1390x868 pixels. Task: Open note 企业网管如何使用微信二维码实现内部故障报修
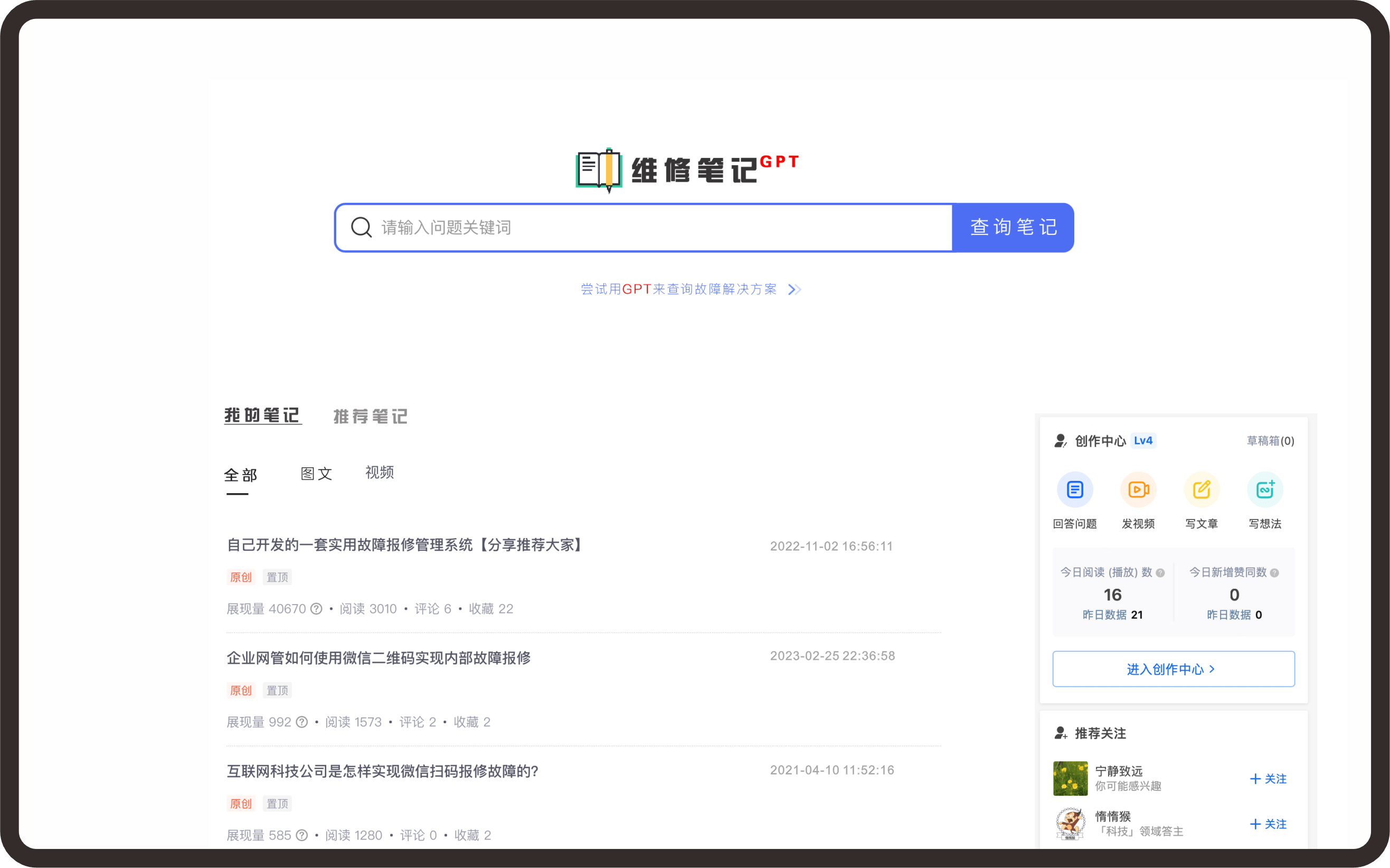click(x=378, y=658)
